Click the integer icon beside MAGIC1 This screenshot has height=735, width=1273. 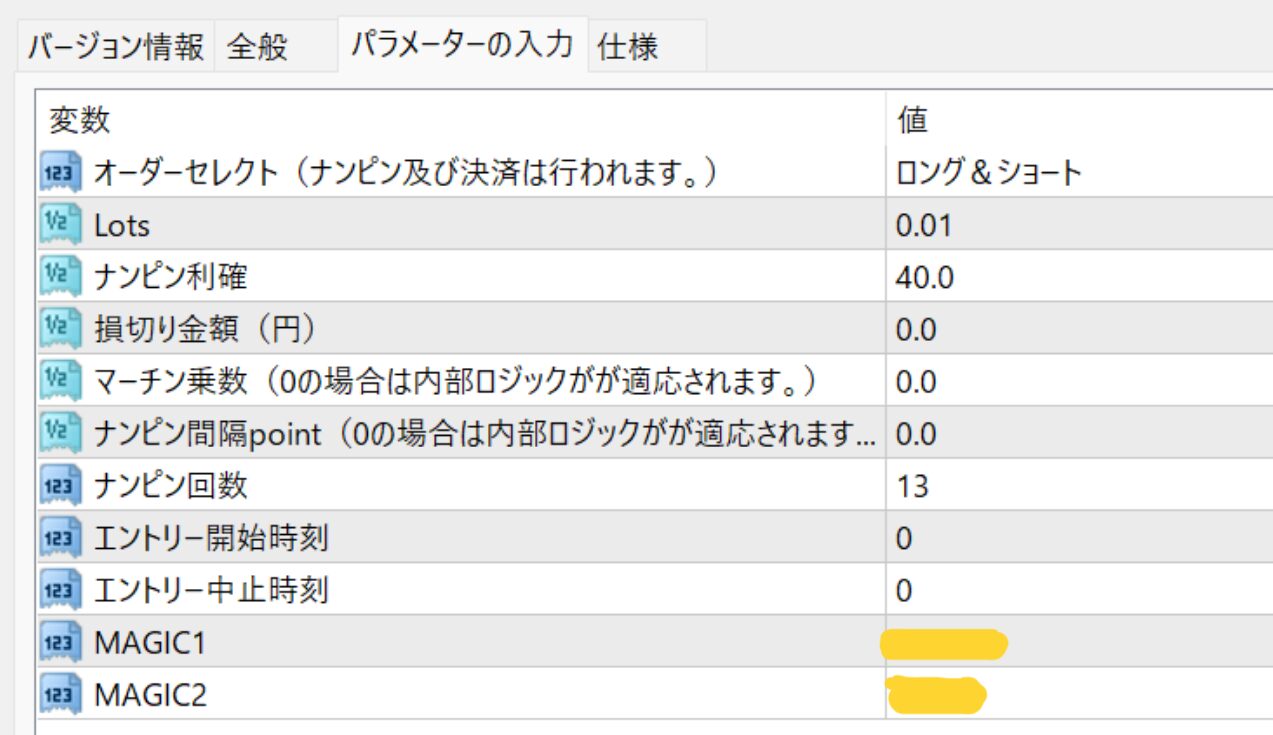tap(59, 643)
